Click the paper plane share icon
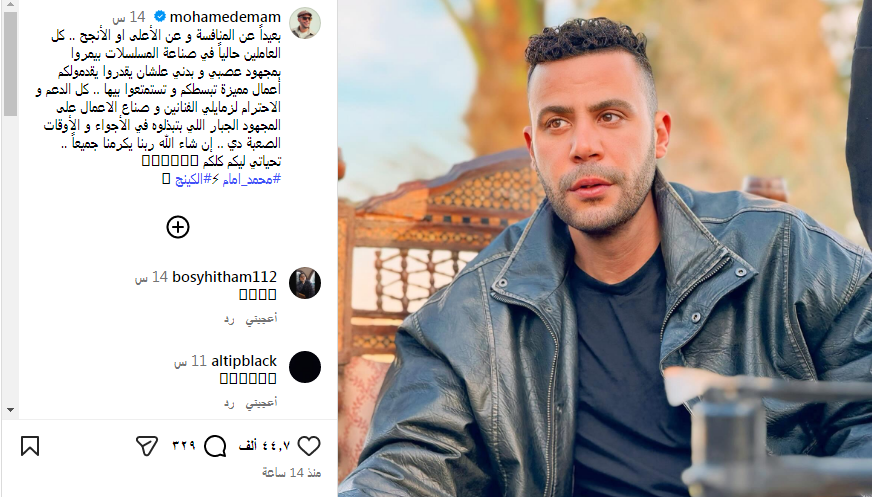872x497 pixels. coord(147,446)
